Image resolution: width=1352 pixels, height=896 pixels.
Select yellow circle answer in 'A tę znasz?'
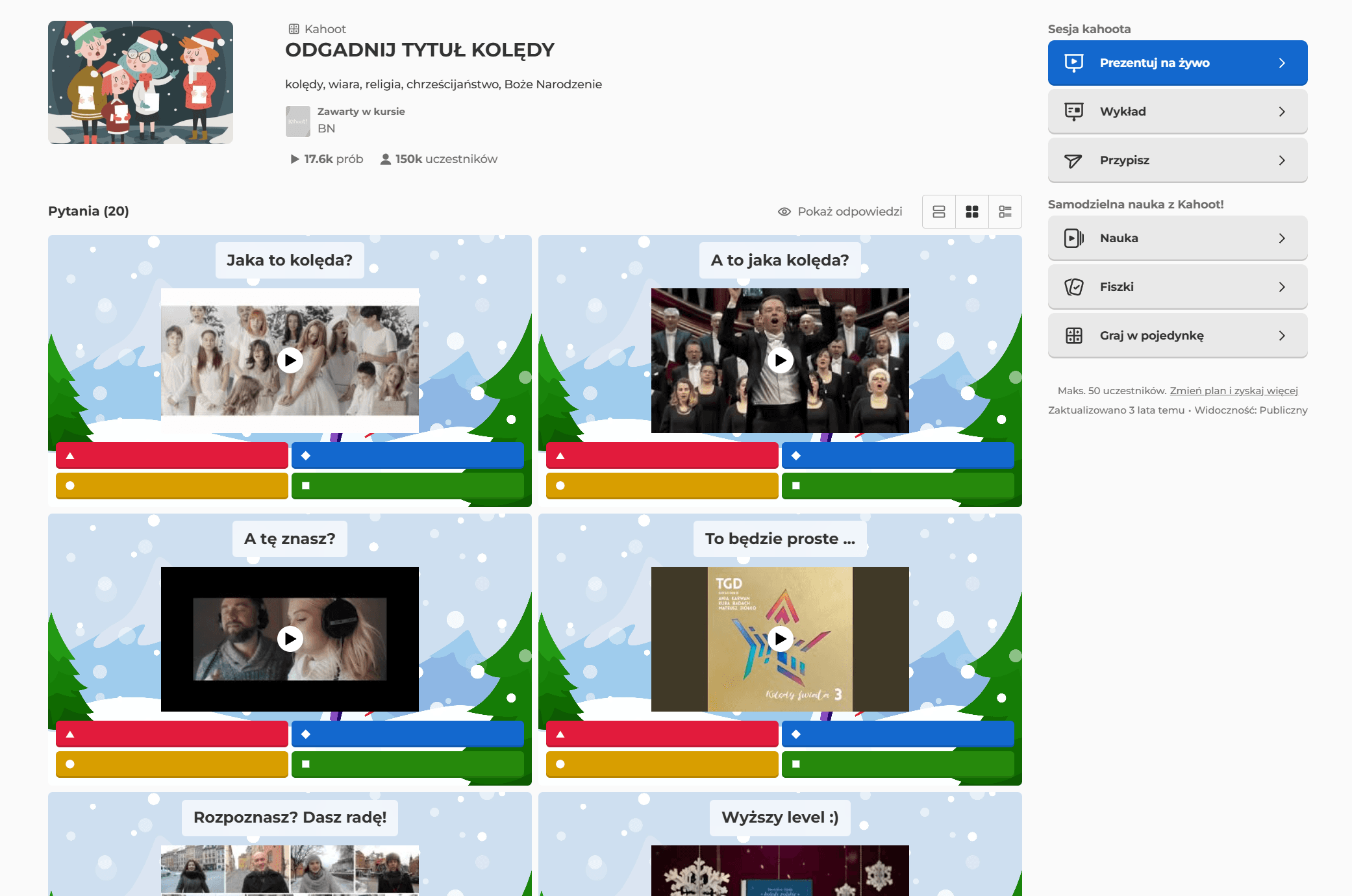coord(172,764)
